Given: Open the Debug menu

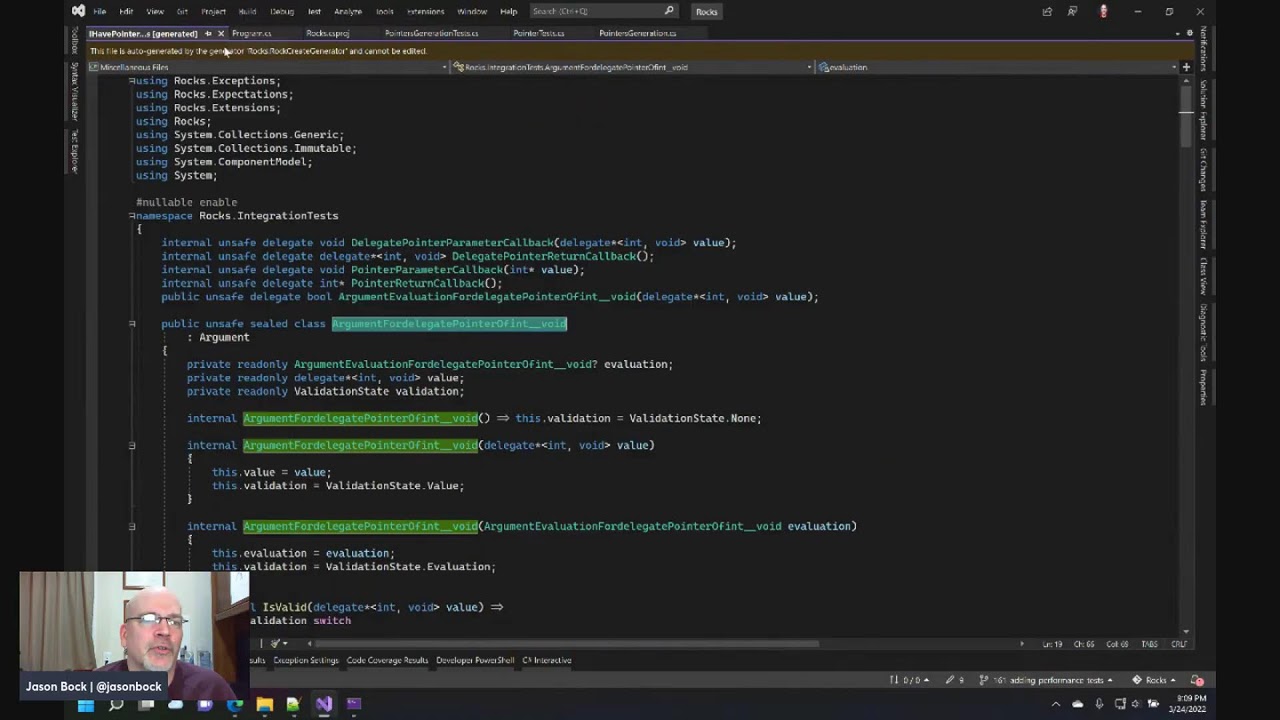Looking at the screenshot, I should coord(282,12).
